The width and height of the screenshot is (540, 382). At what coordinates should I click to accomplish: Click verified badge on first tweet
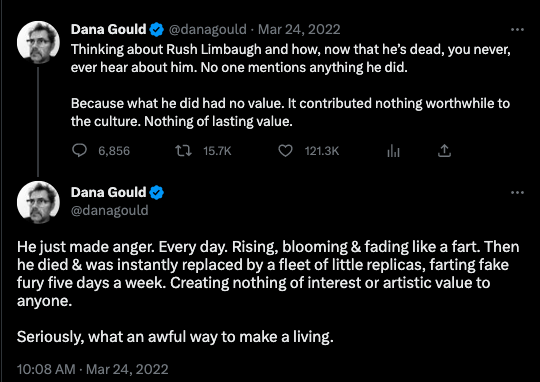pyautogui.click(x=157, y=30)
